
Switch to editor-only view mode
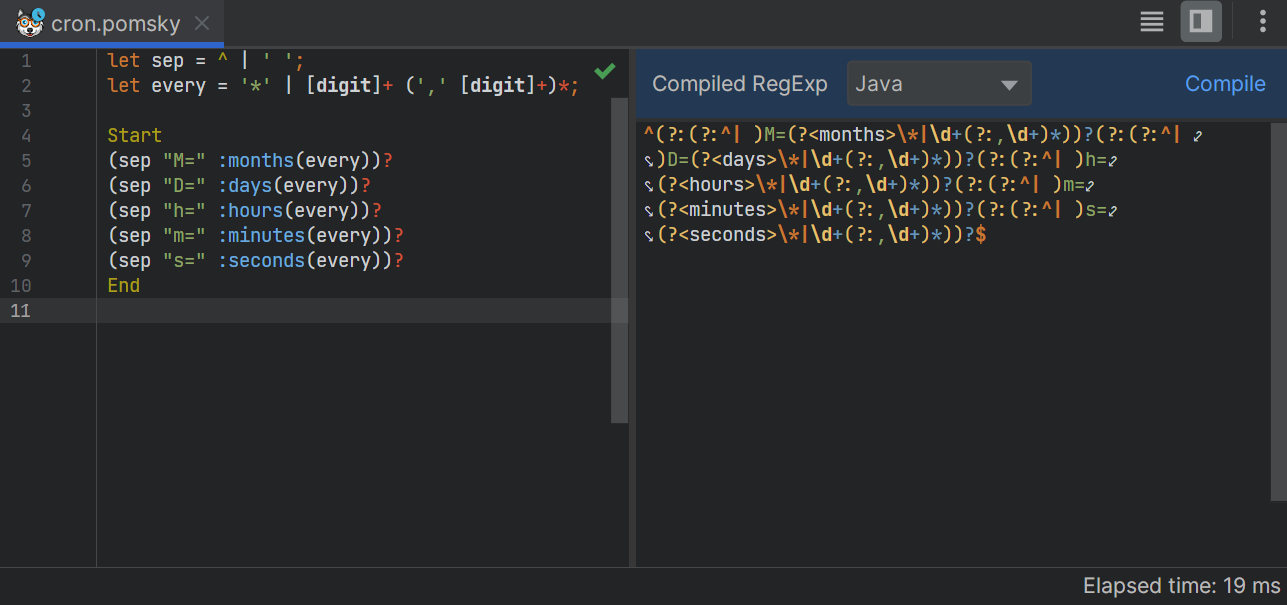[1152, 22]
